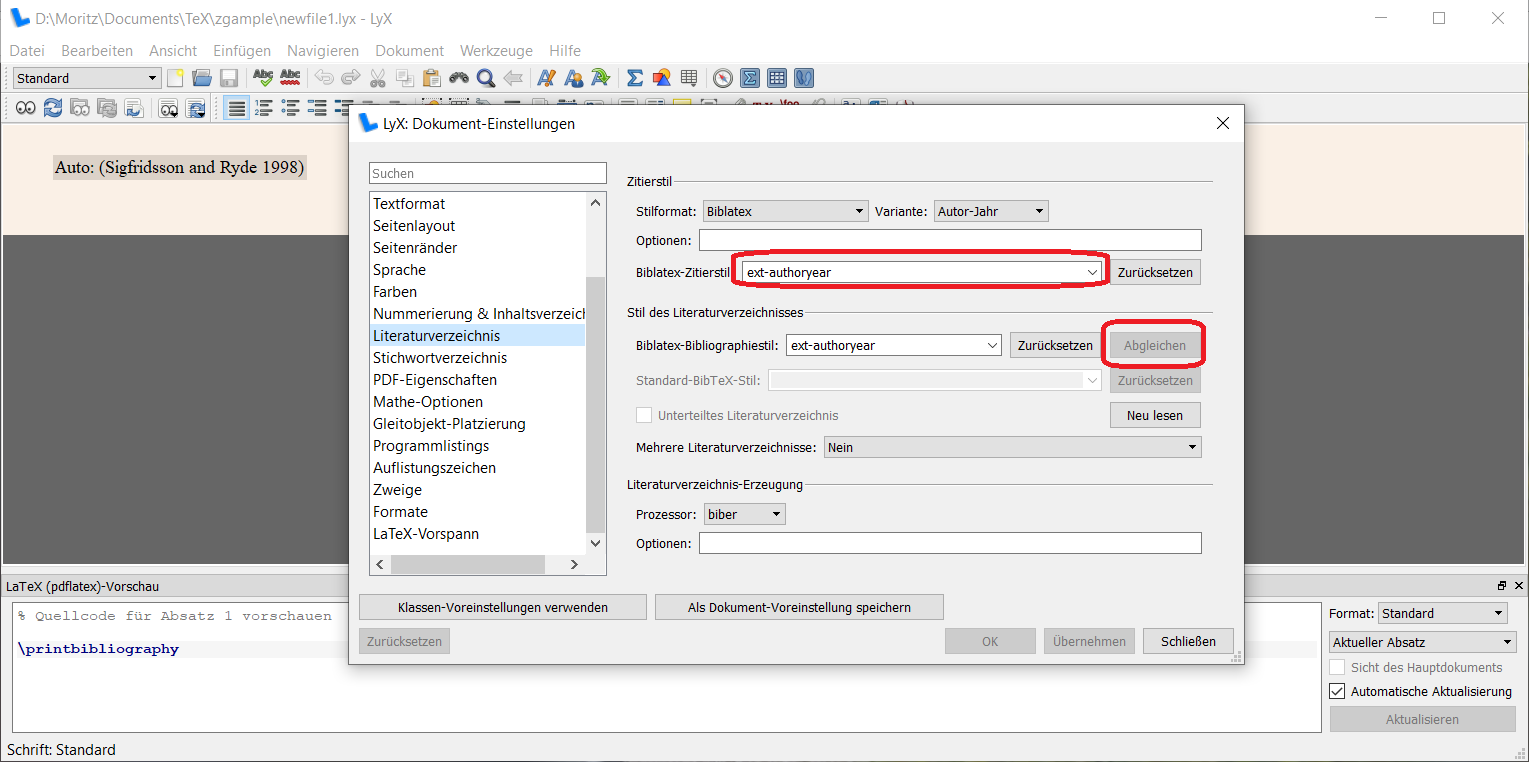Open preview Format Standard dropdown
The height and width of the screenshot is (762, 1529).
pos(1442,613)
